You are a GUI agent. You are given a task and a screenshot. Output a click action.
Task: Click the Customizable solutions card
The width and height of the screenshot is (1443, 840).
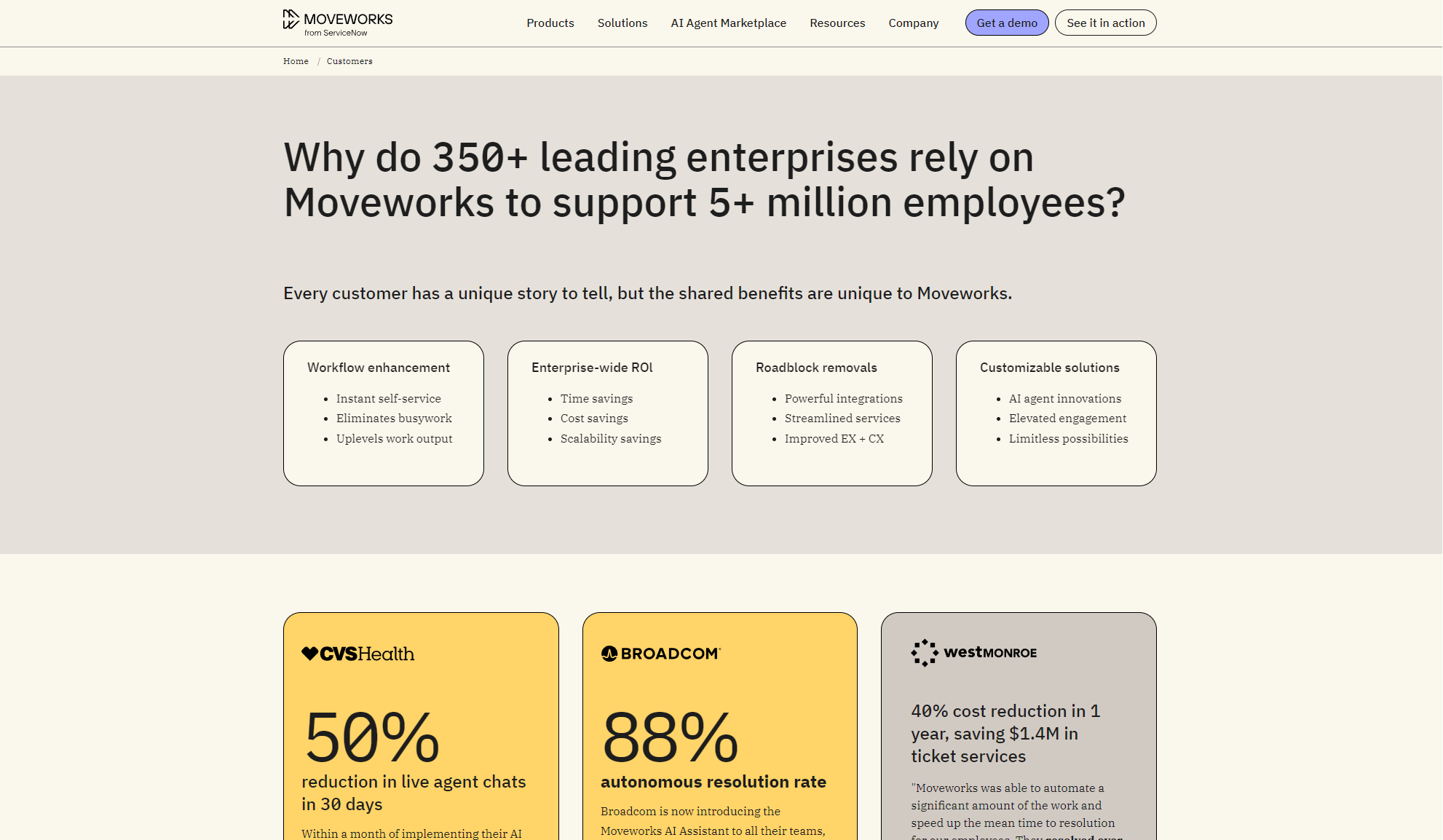[1056, 413]
